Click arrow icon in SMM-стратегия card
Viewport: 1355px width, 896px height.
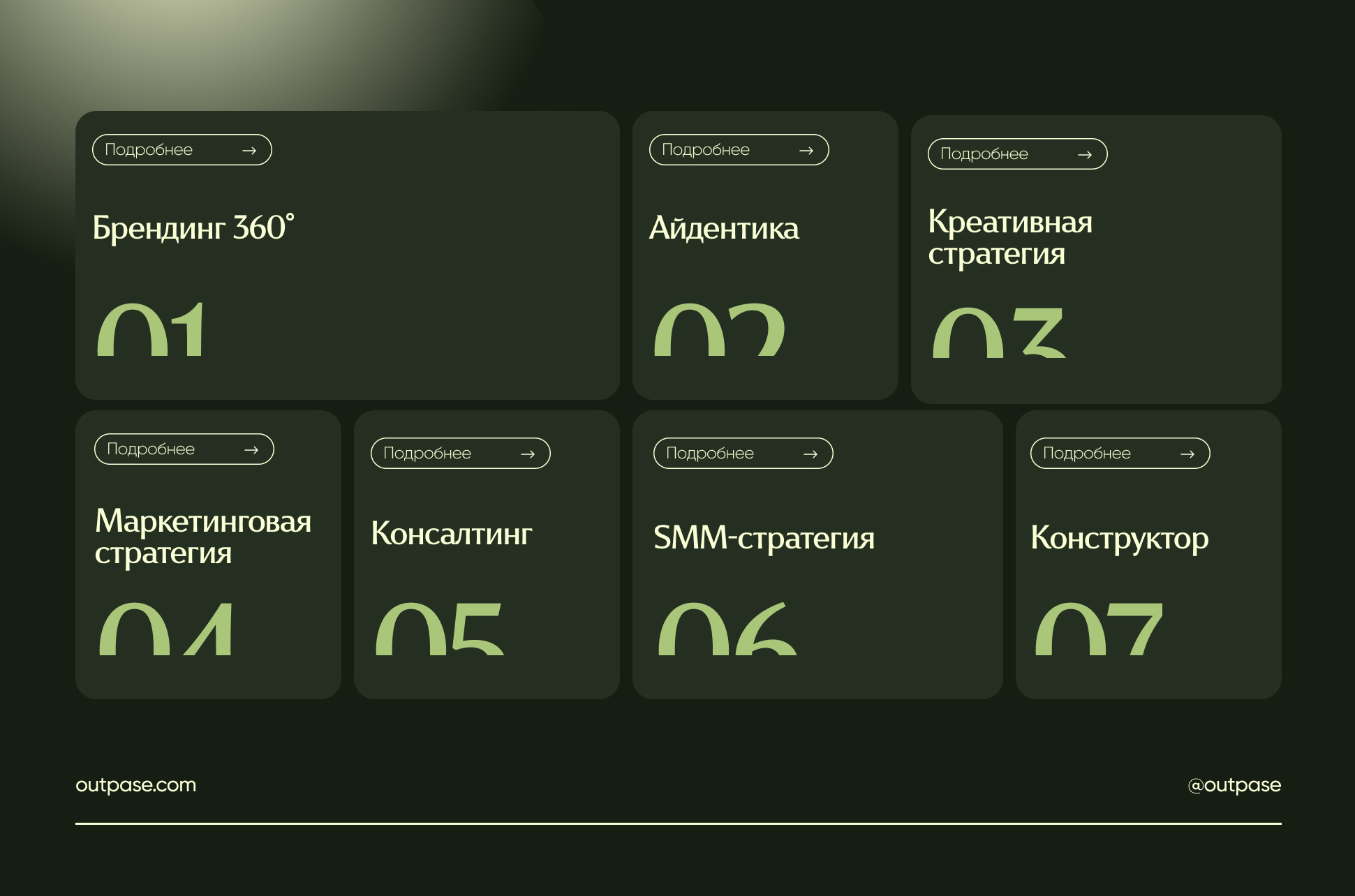point(810,454)
